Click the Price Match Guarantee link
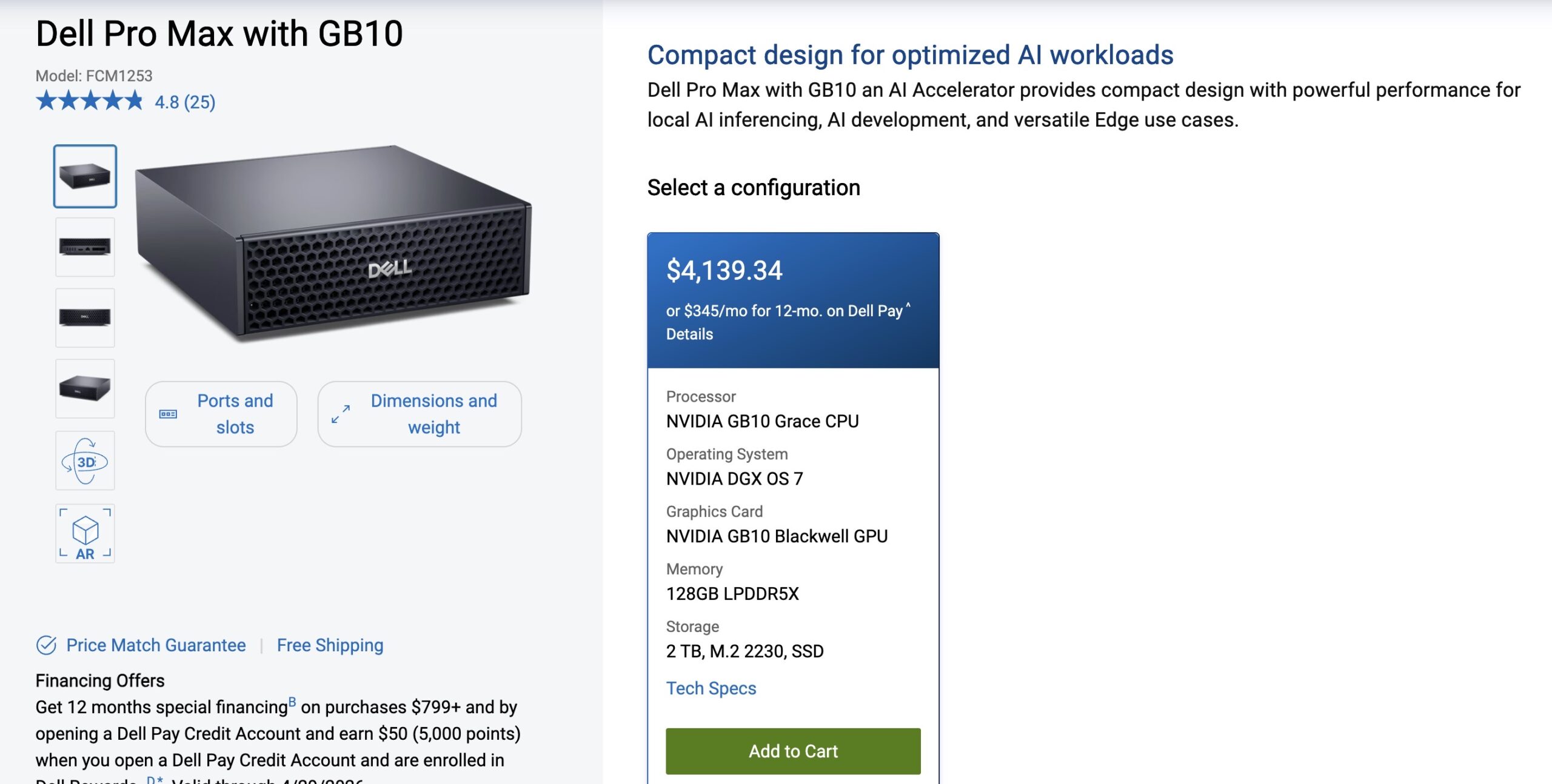The width and height of the screenshot is (1552, 784). (x=156, y=645)
